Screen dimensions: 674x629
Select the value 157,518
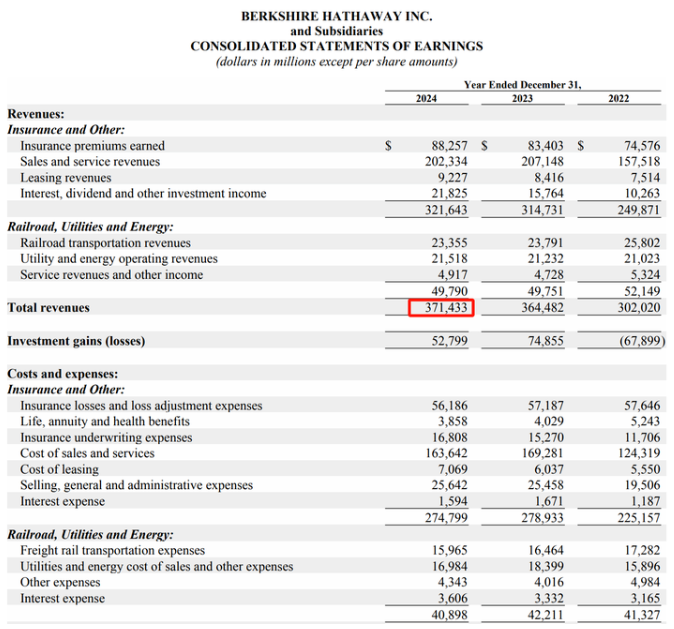click(x=639, y=162)
